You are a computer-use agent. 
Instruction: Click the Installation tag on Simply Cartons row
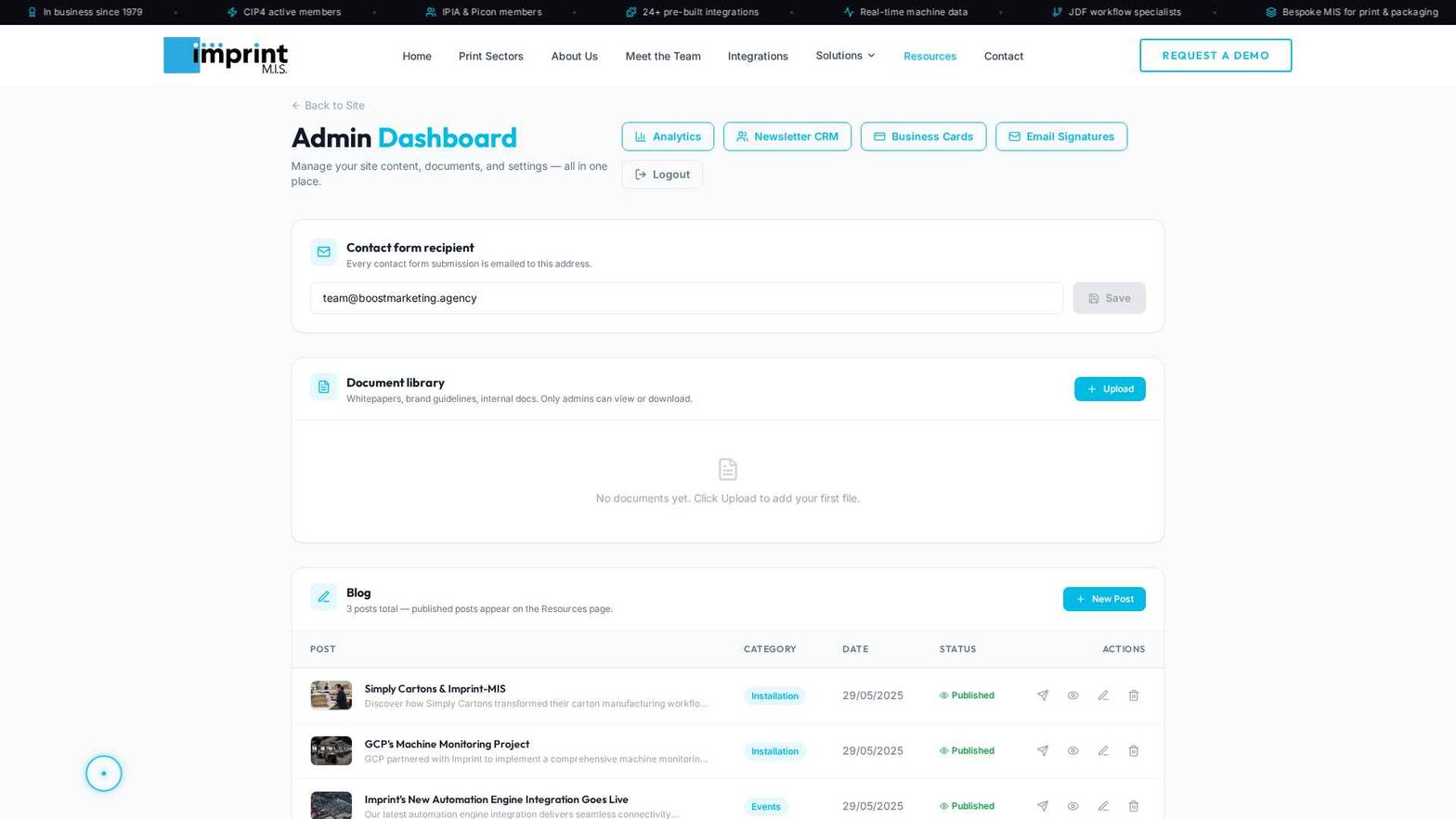pyautogui.click(x=774, y=696)
